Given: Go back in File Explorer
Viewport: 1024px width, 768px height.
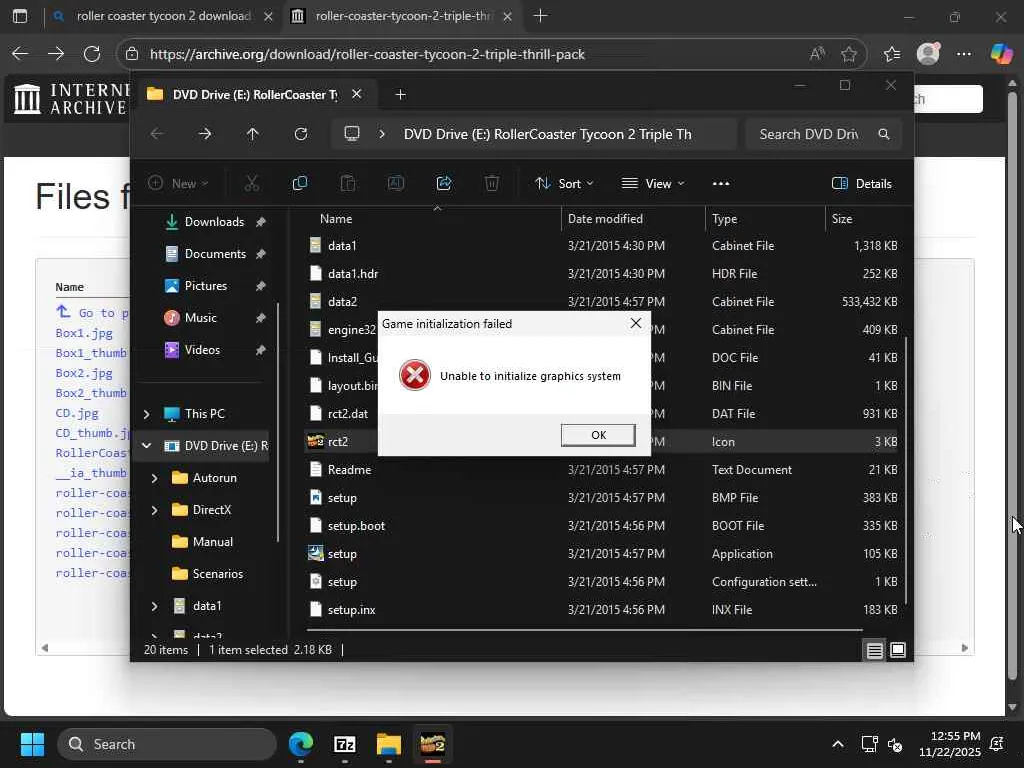Looking at the screenshot, I should click(x=157, y=134).
